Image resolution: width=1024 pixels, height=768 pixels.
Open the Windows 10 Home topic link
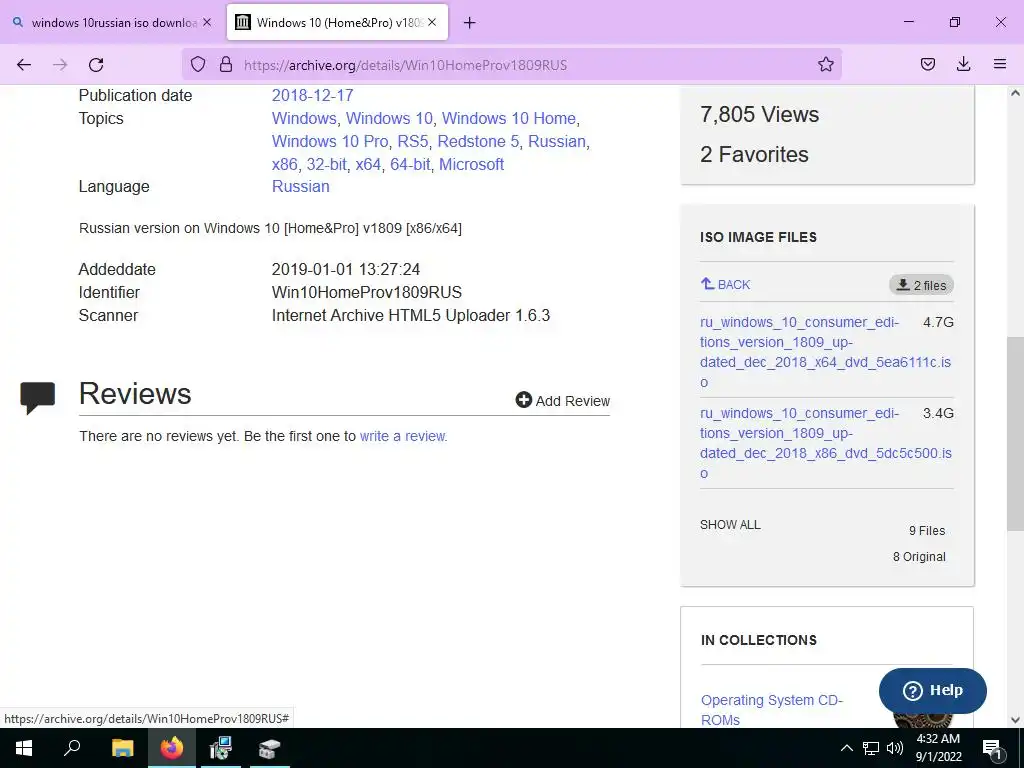pos(509,118)
